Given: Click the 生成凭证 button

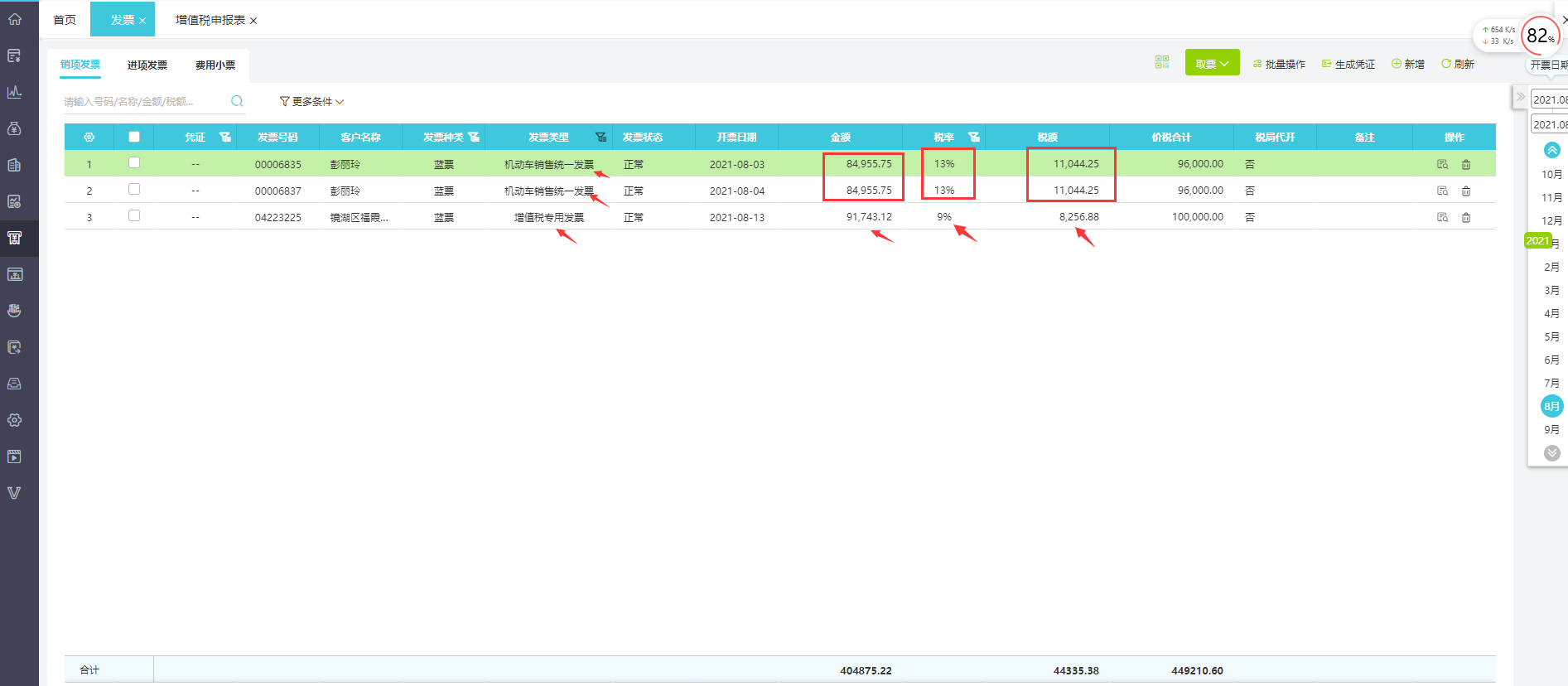Looking at the screenshot, I should click(1348, 64).
